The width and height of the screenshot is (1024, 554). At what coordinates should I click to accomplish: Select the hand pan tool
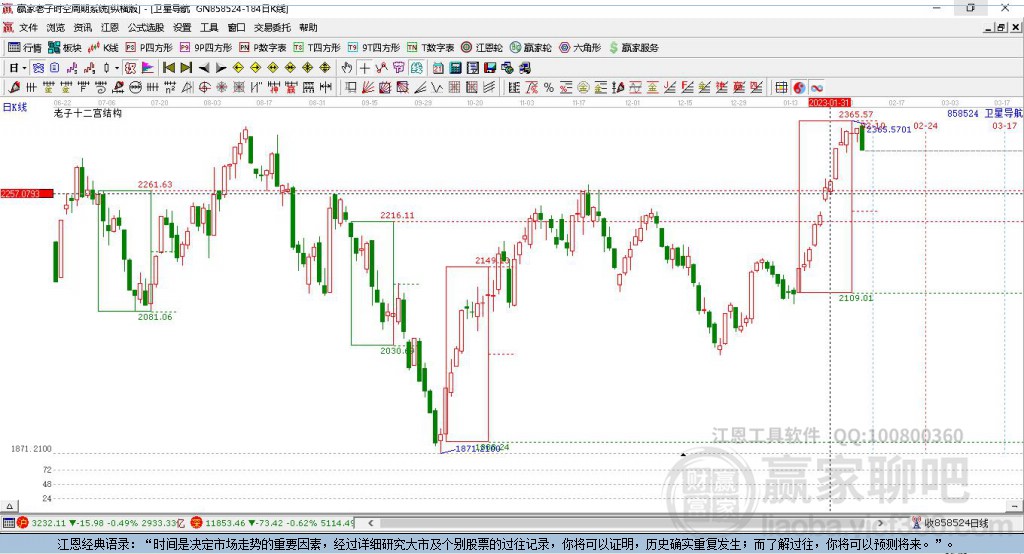tap(347, 68)
